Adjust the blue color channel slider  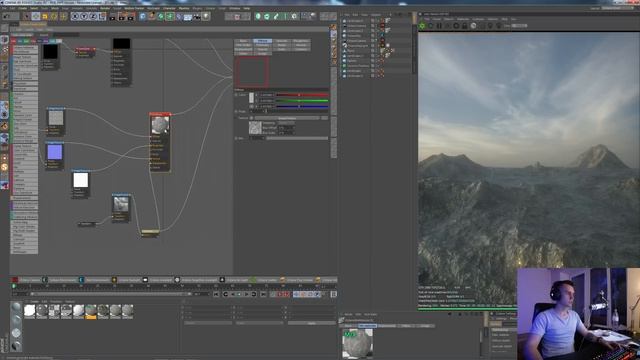302,106
